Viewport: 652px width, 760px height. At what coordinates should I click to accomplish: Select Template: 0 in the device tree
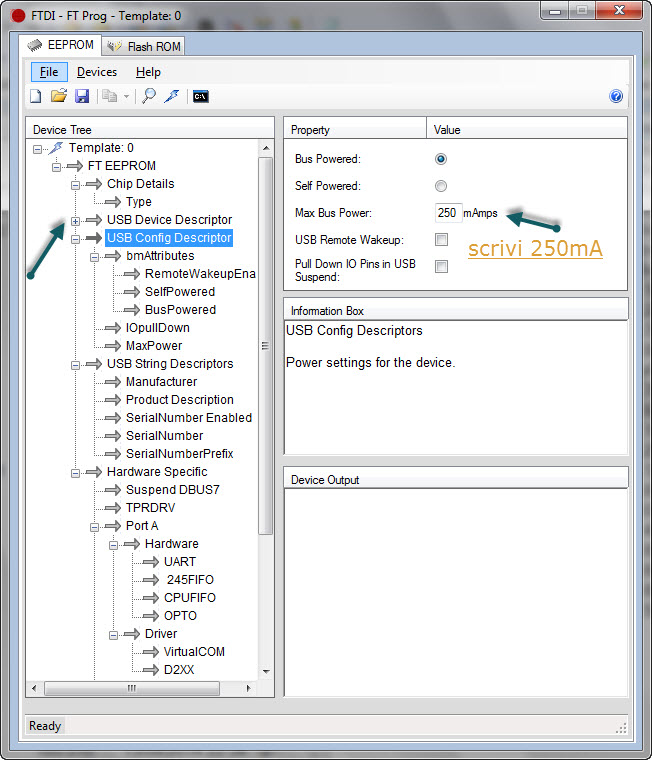pos(101,147)
